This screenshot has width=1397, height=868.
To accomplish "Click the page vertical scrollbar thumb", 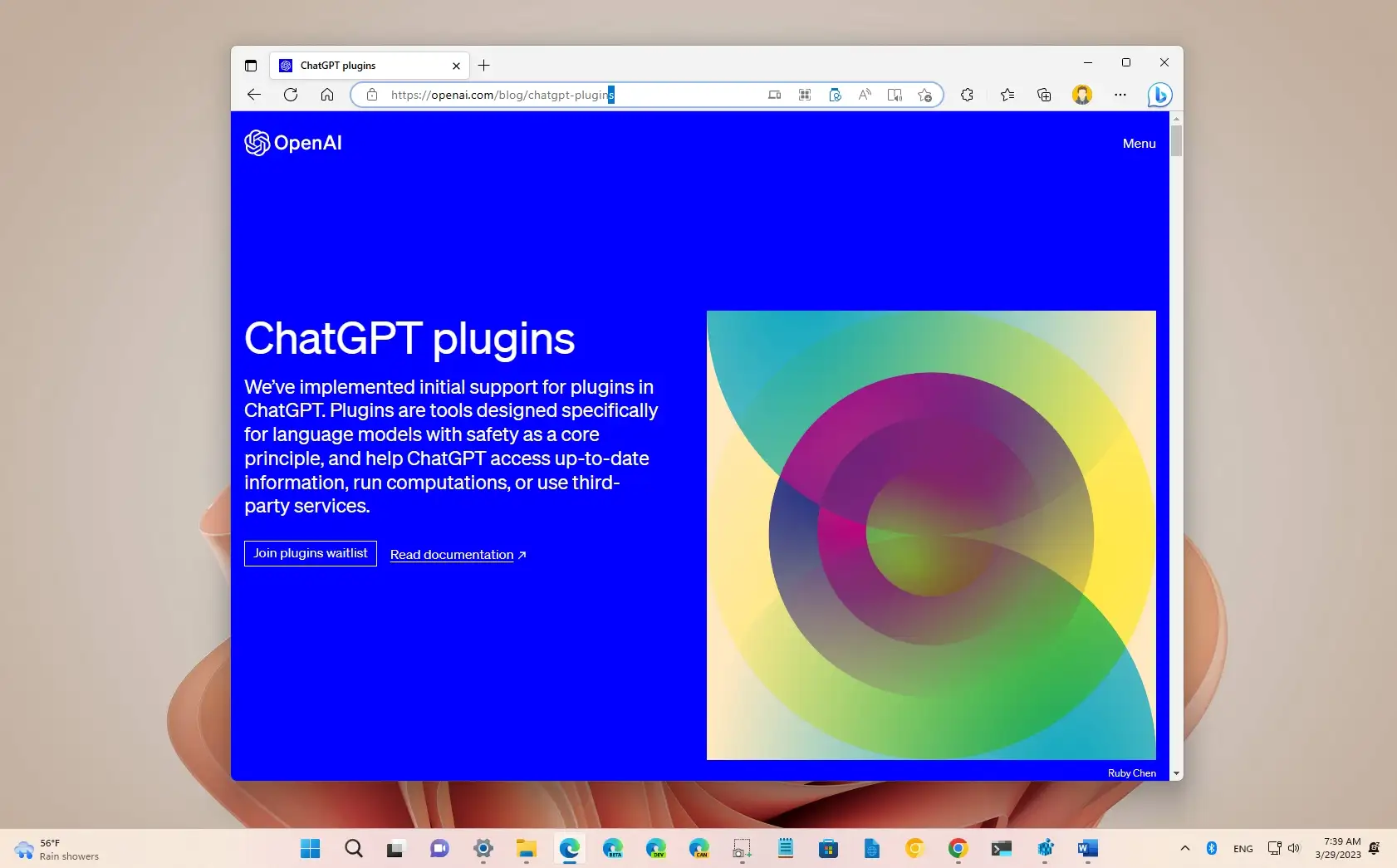I will point(1176,140).
